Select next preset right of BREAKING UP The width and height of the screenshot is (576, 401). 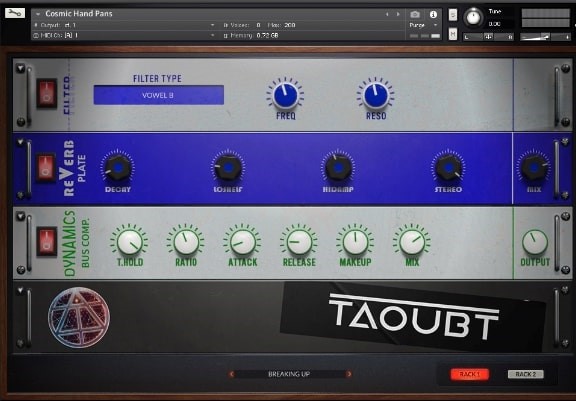[x=349, y=374]
